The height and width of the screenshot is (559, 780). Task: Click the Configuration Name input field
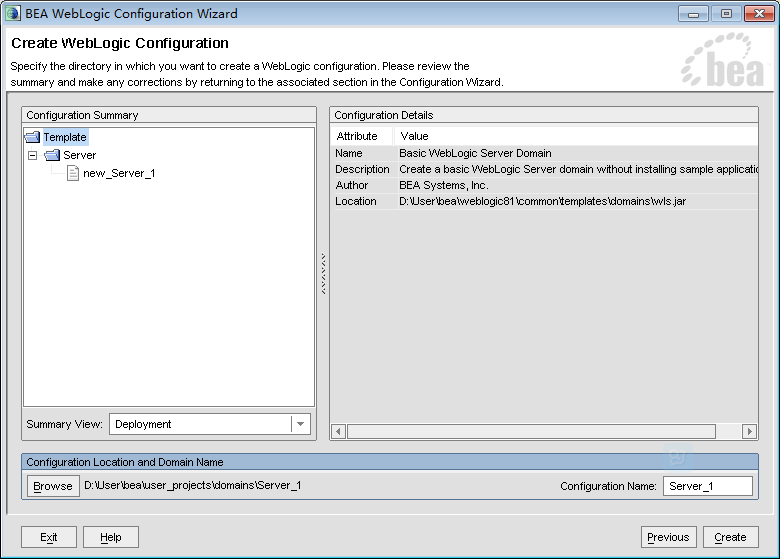(x=707, y=486)
